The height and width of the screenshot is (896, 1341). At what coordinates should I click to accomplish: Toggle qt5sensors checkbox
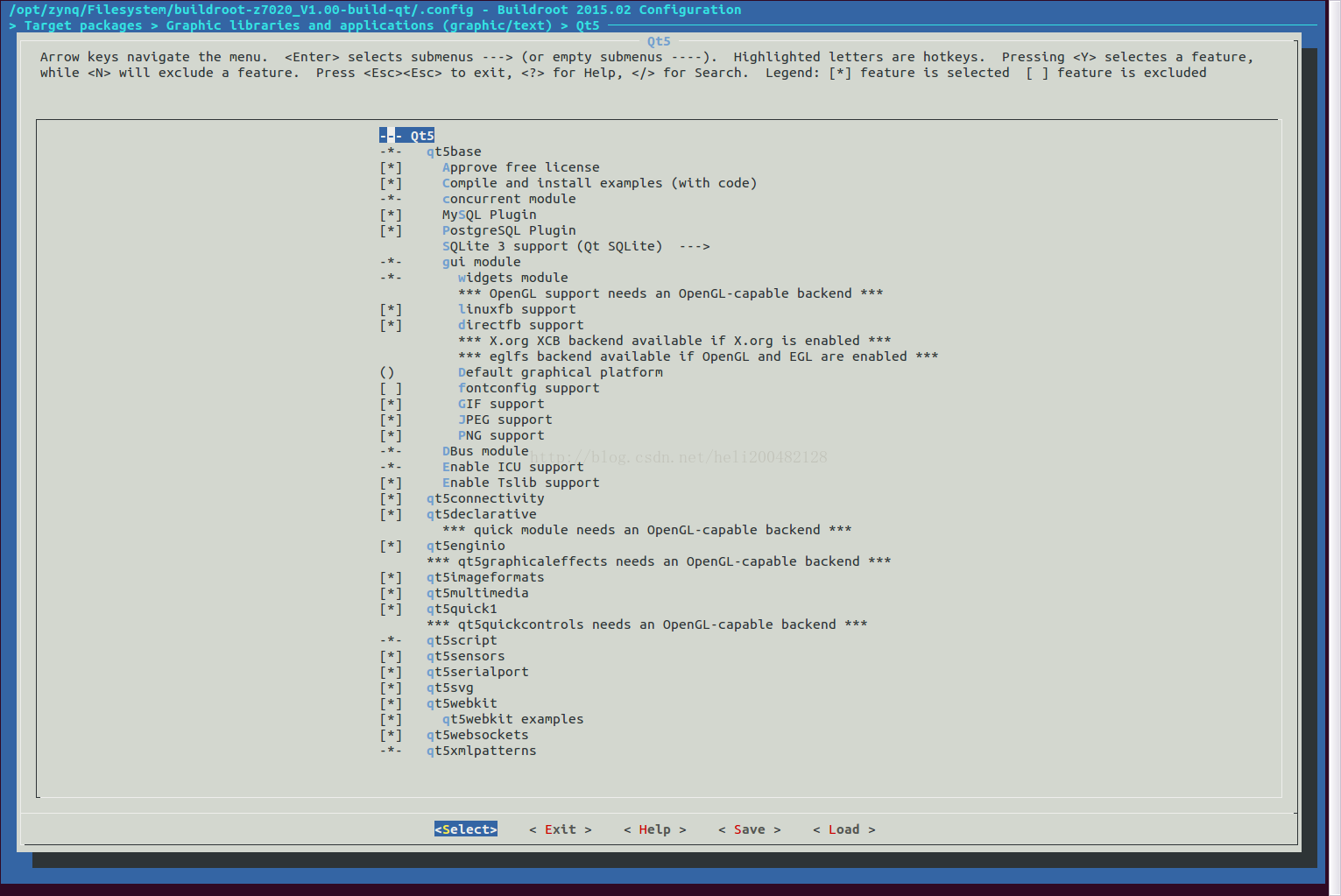tap(391, 656)
